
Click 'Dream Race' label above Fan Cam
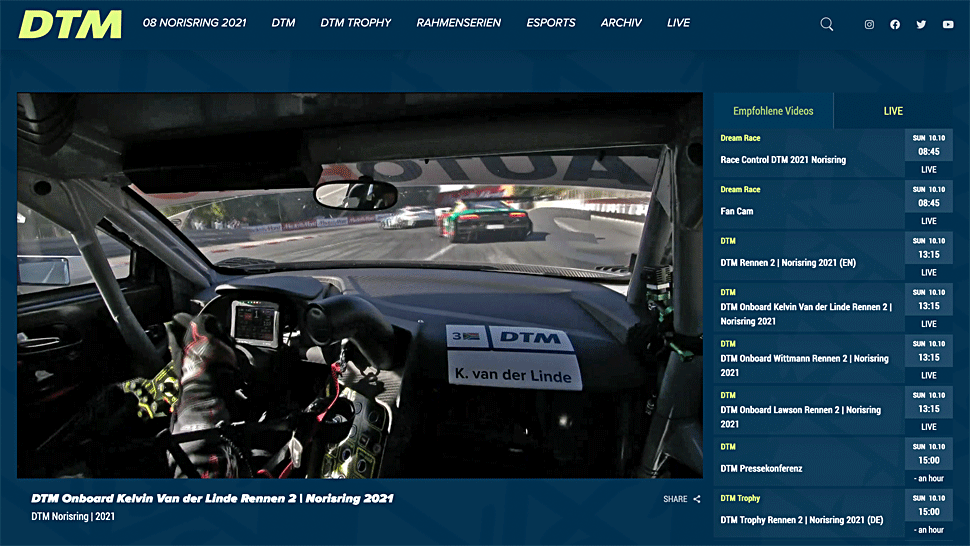click(740, 189)
